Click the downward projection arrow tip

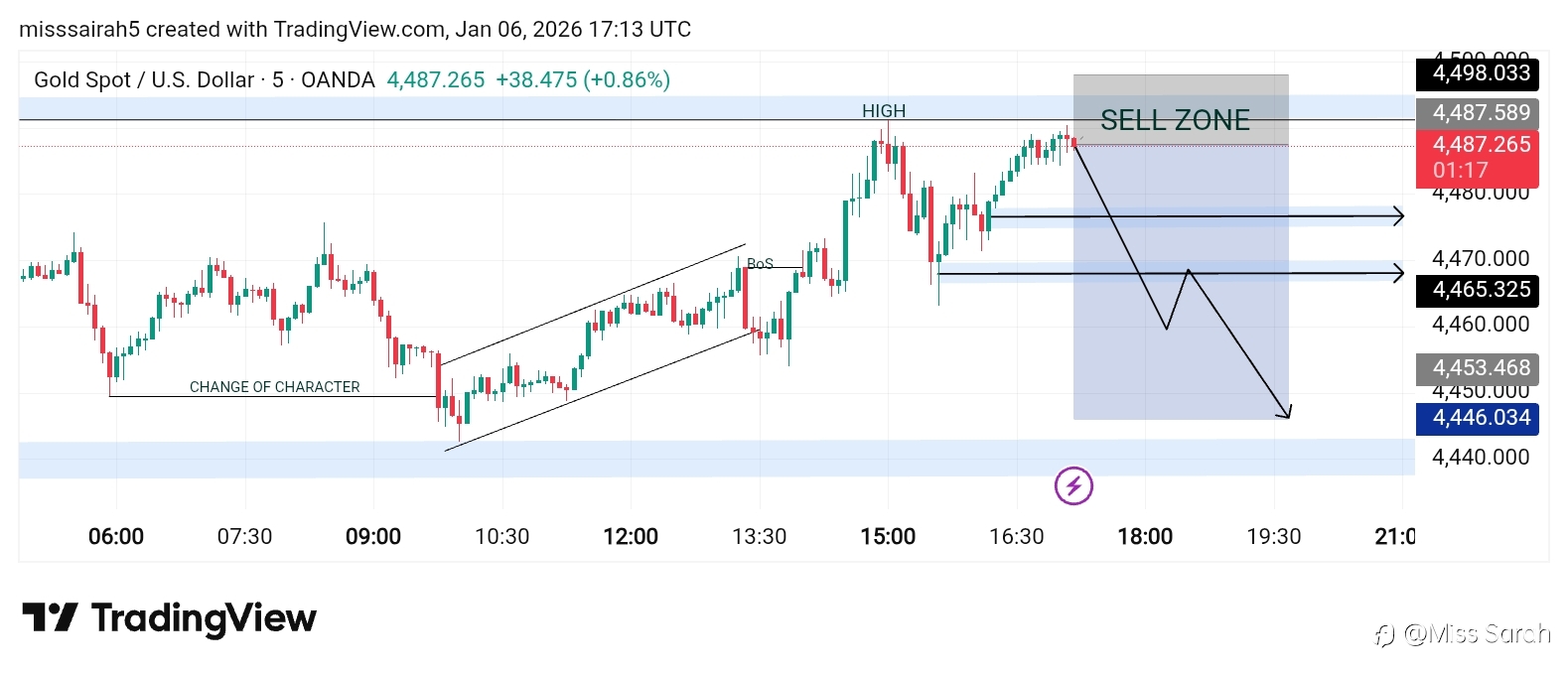pos(1287,415)
